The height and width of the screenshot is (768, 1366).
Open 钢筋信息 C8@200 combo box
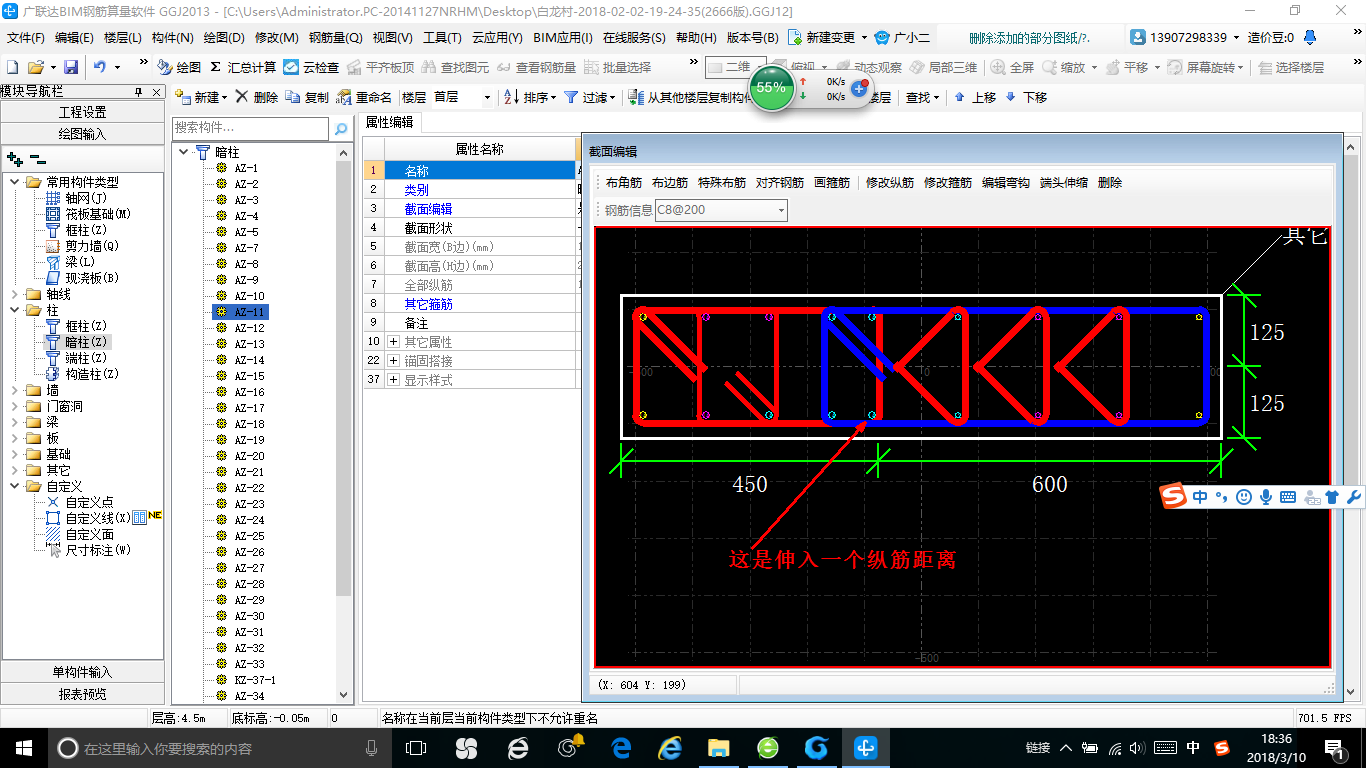click(721, 210)
